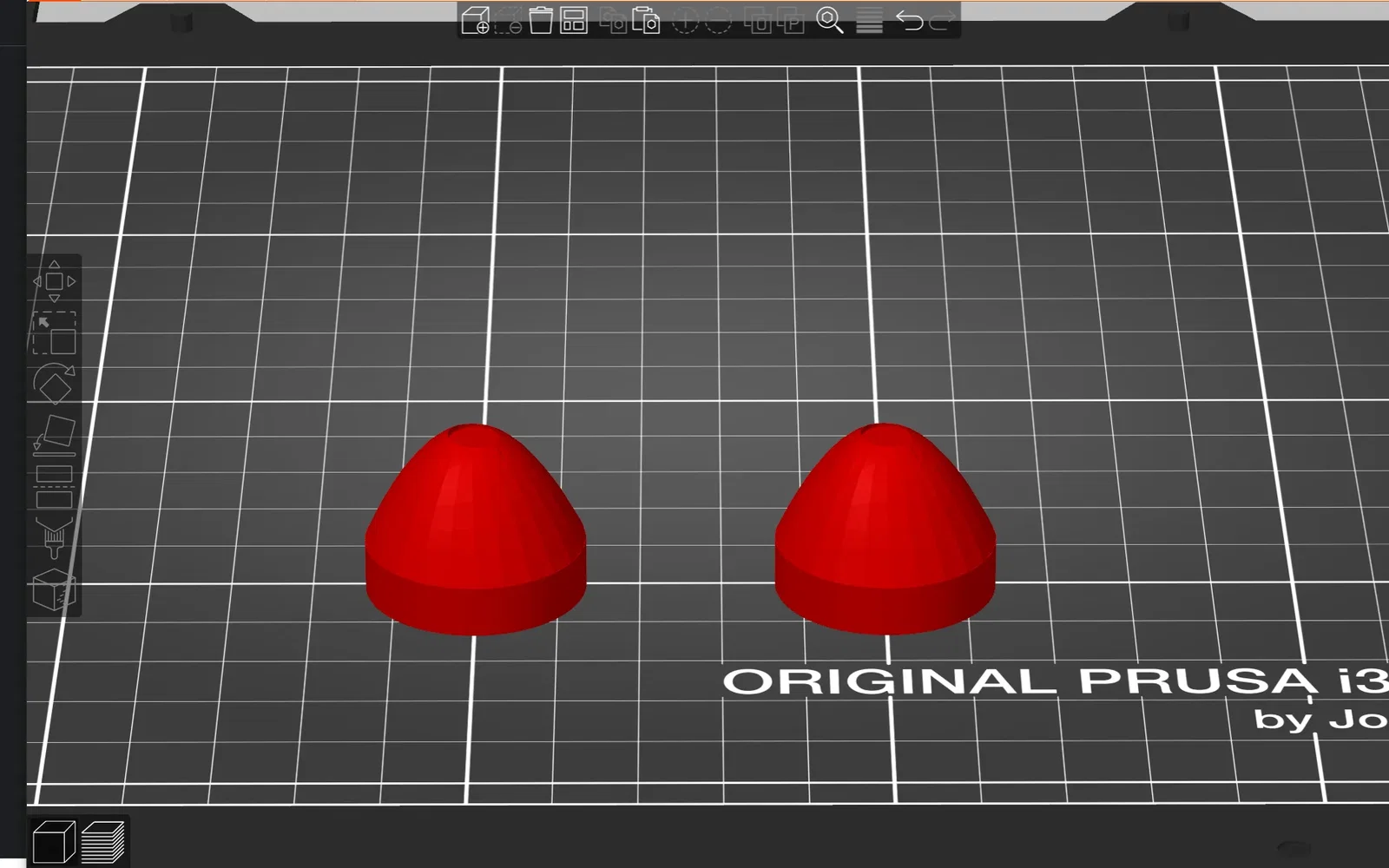
Task: Select the Move gizmo tool
Action: point(54,281)
